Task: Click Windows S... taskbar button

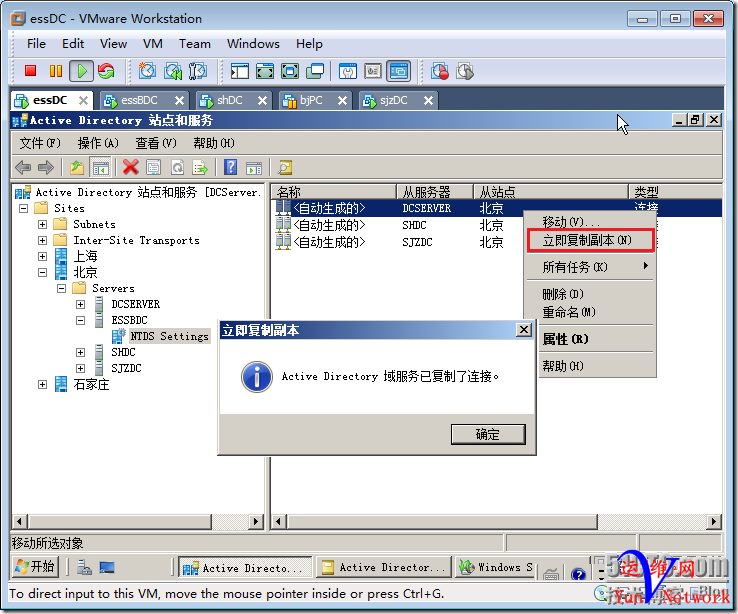Action: click(495, 567)
